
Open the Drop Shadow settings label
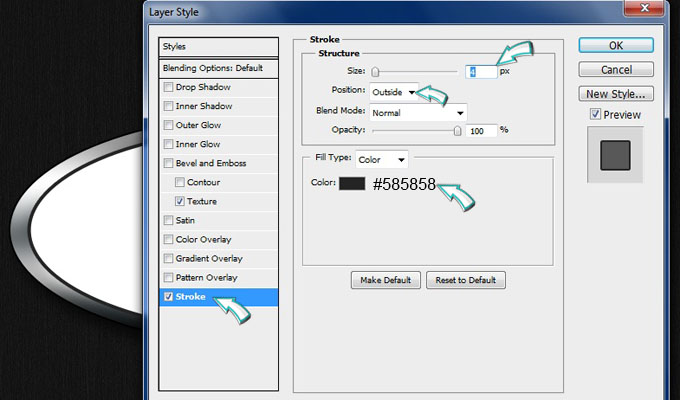coord(203,87)
